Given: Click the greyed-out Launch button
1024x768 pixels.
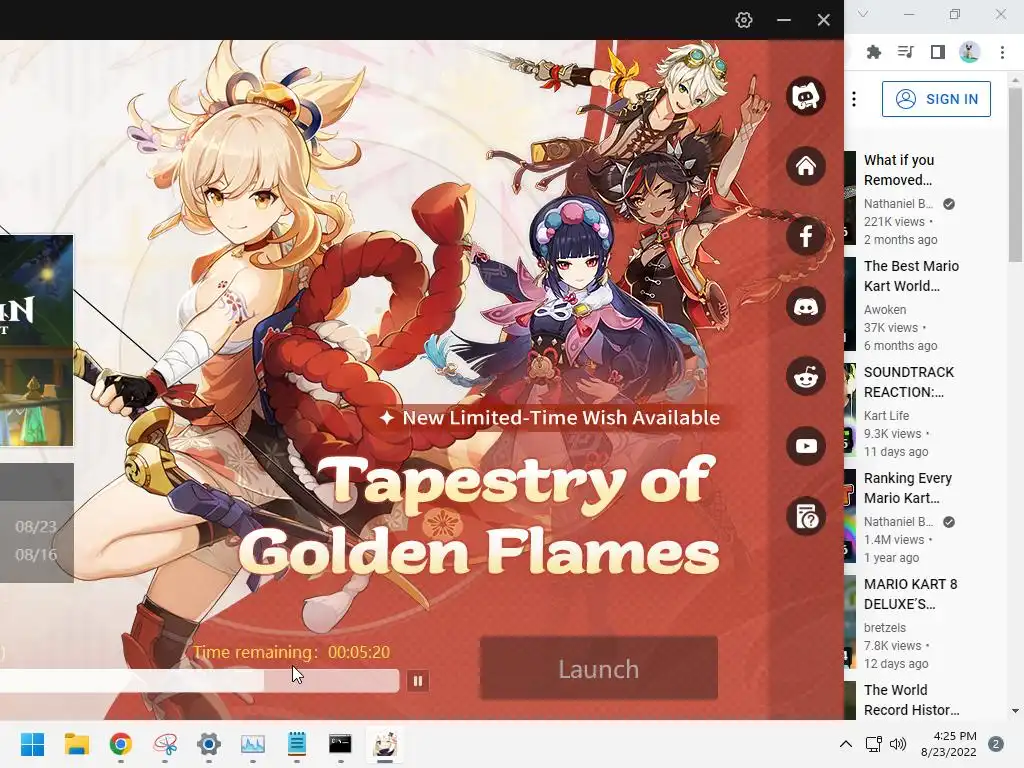Looking at the screenshot, I should point(599,668).
